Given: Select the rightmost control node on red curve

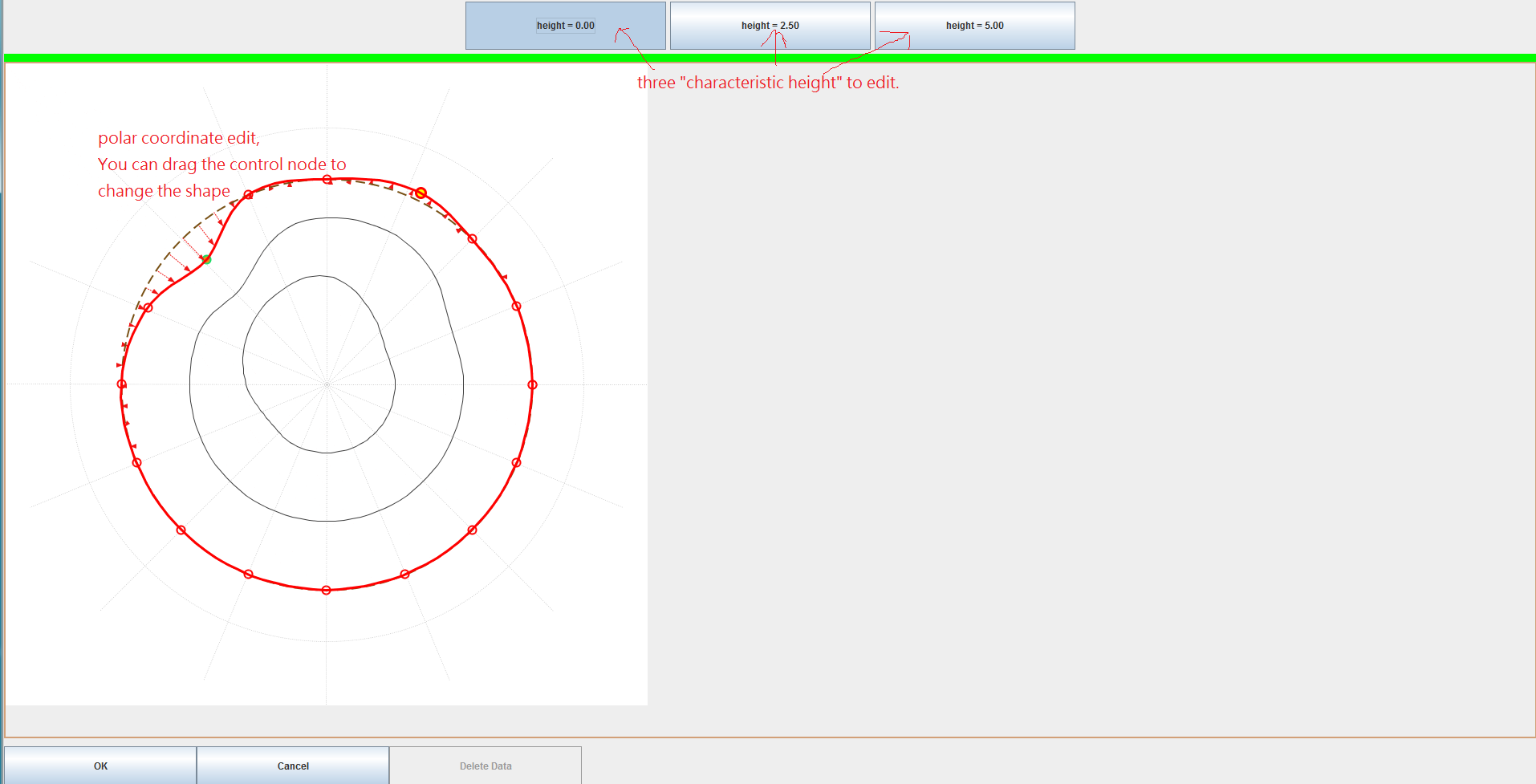Looking at the screenshot, I should pos(532,385).
